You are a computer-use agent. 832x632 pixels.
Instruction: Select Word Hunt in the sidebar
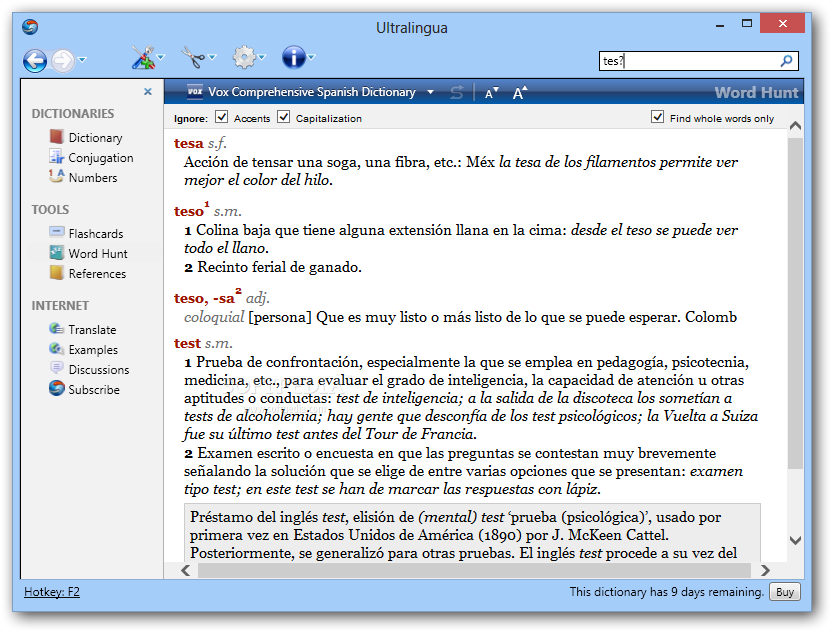98,254
